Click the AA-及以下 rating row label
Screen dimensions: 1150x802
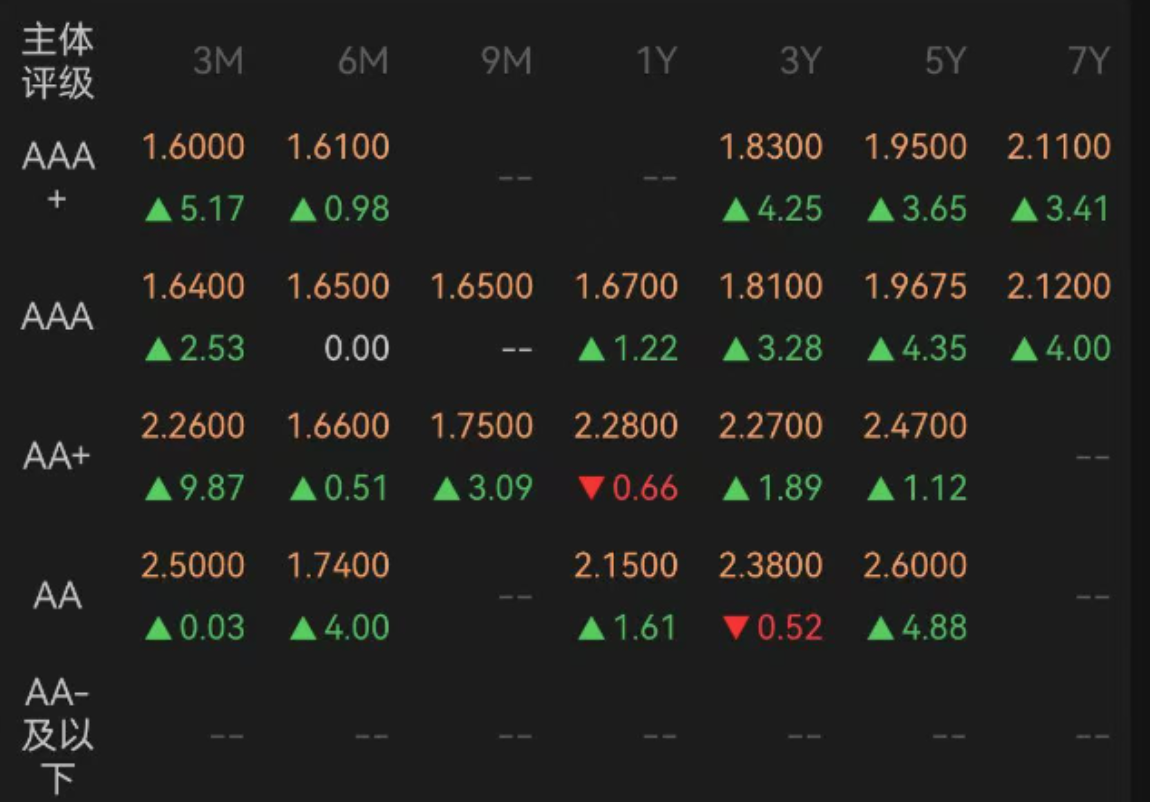[x=57, y=735]
